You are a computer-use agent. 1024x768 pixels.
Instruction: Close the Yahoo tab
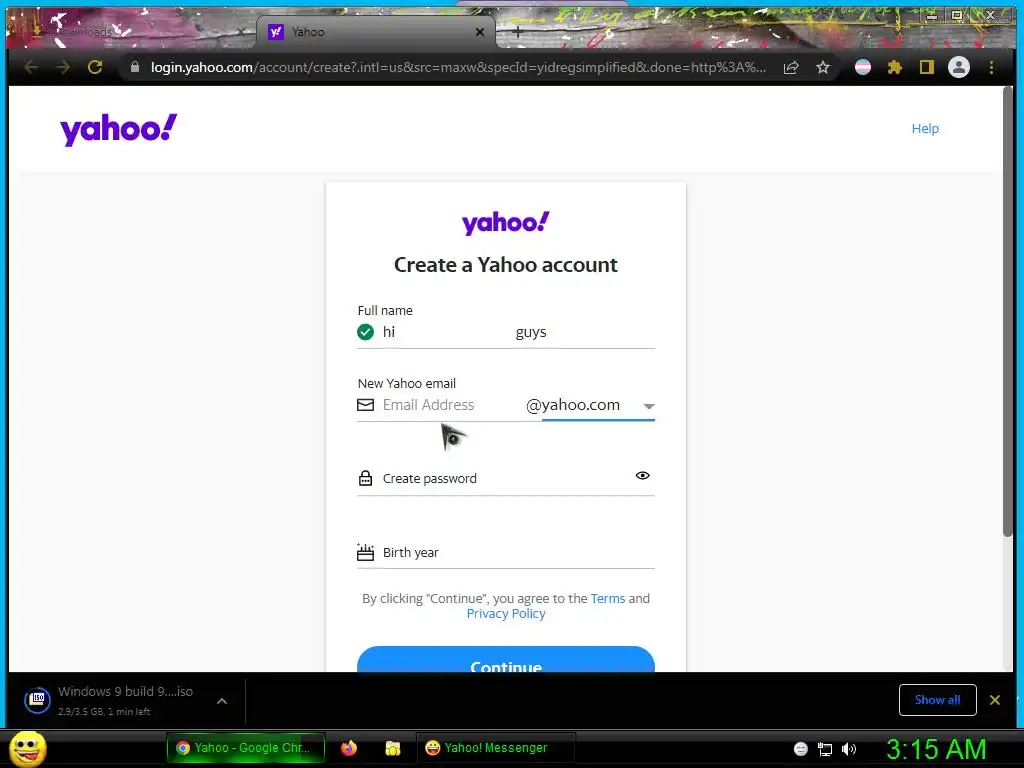pos(480,31)
